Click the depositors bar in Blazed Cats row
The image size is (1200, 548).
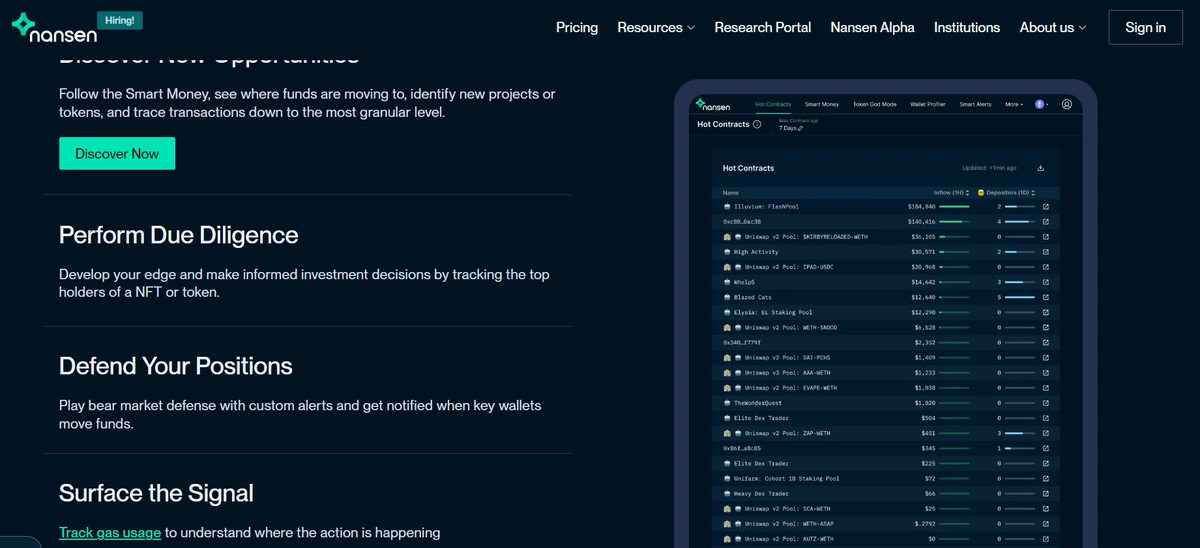pyautogui.click(x=1020, y=297)
